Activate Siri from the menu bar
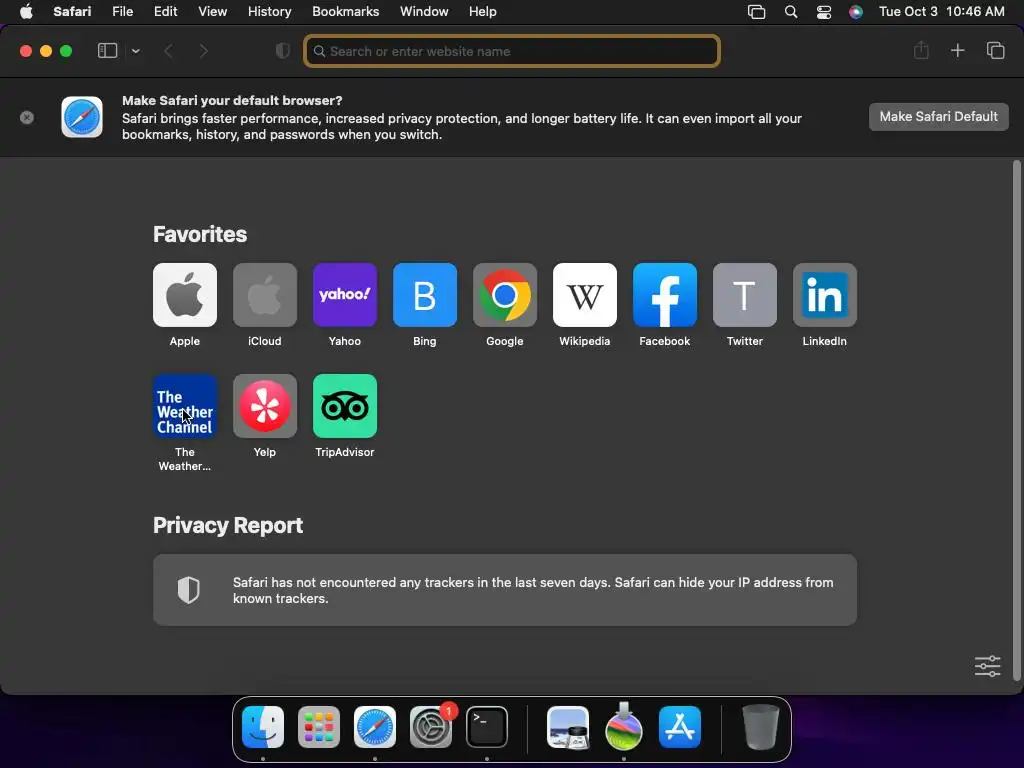1024x768 pixels. tap(856, 12)
